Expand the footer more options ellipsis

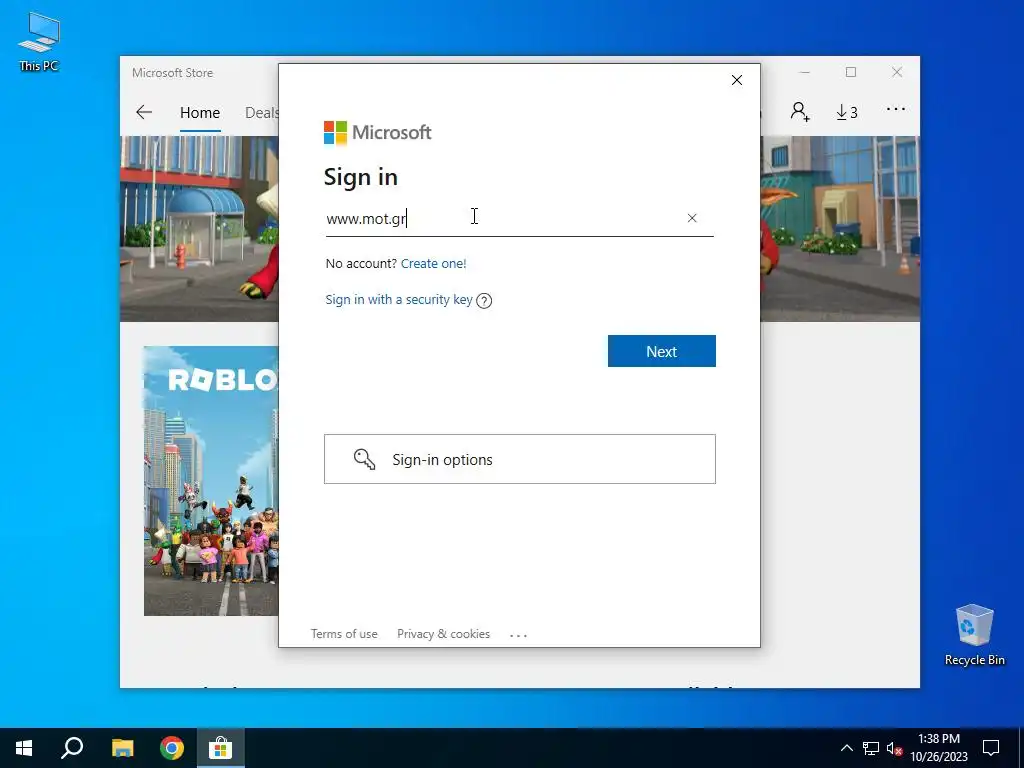pyautogui.click(x=519, y=635)
